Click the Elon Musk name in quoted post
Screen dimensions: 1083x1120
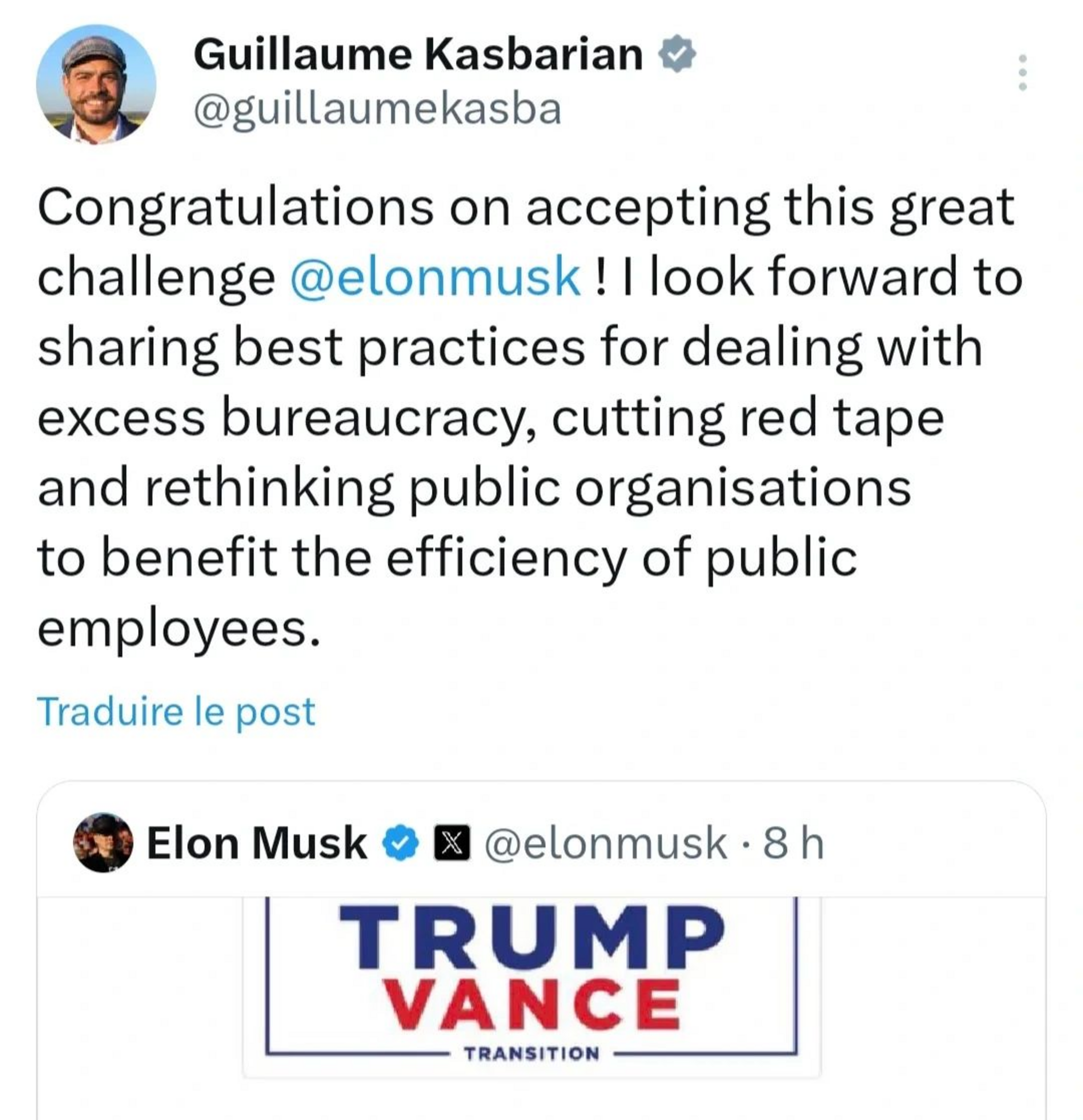(256, 843)
